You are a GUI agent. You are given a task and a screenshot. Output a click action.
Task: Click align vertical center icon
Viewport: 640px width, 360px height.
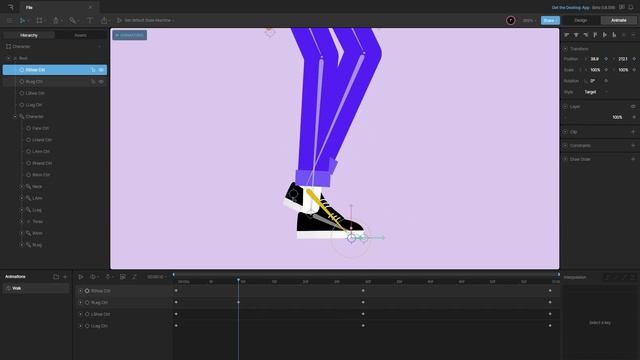(x=604, y=36)
